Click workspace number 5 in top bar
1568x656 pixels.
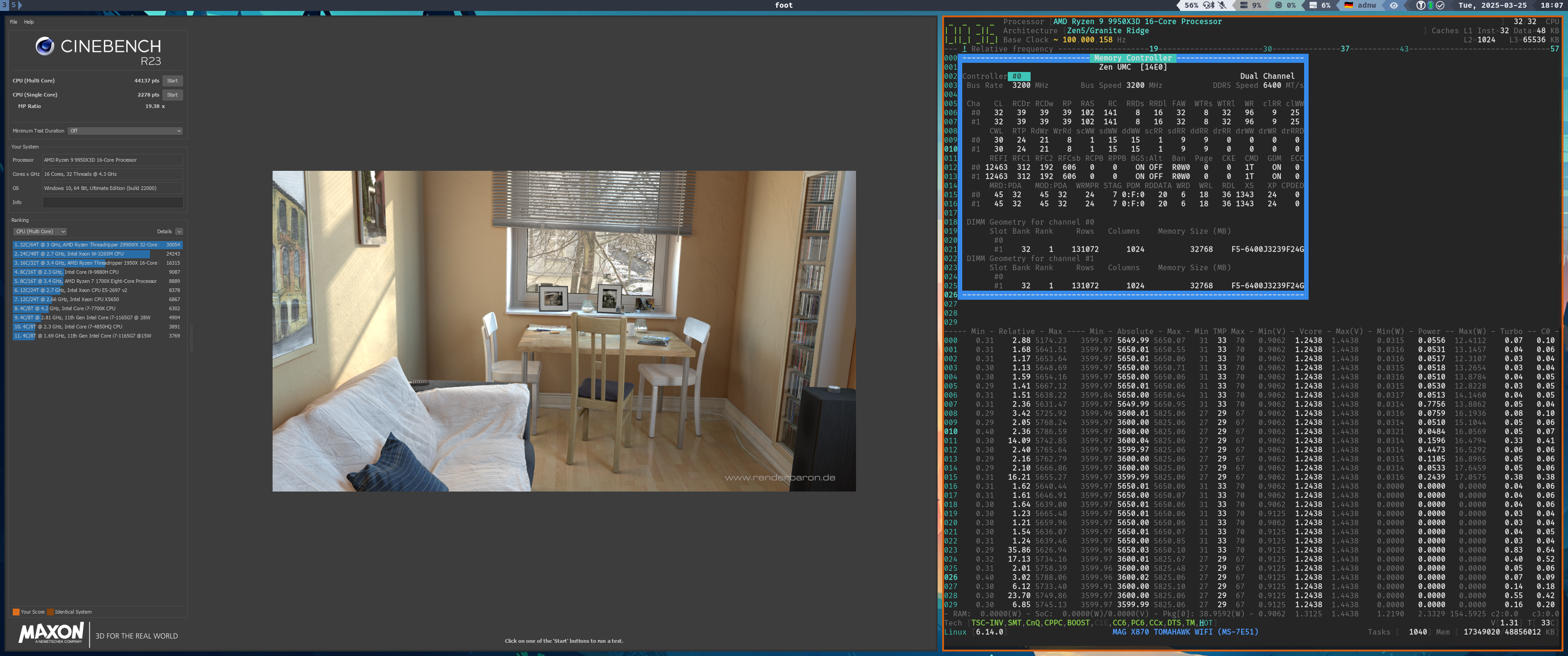tap(13, 5)
